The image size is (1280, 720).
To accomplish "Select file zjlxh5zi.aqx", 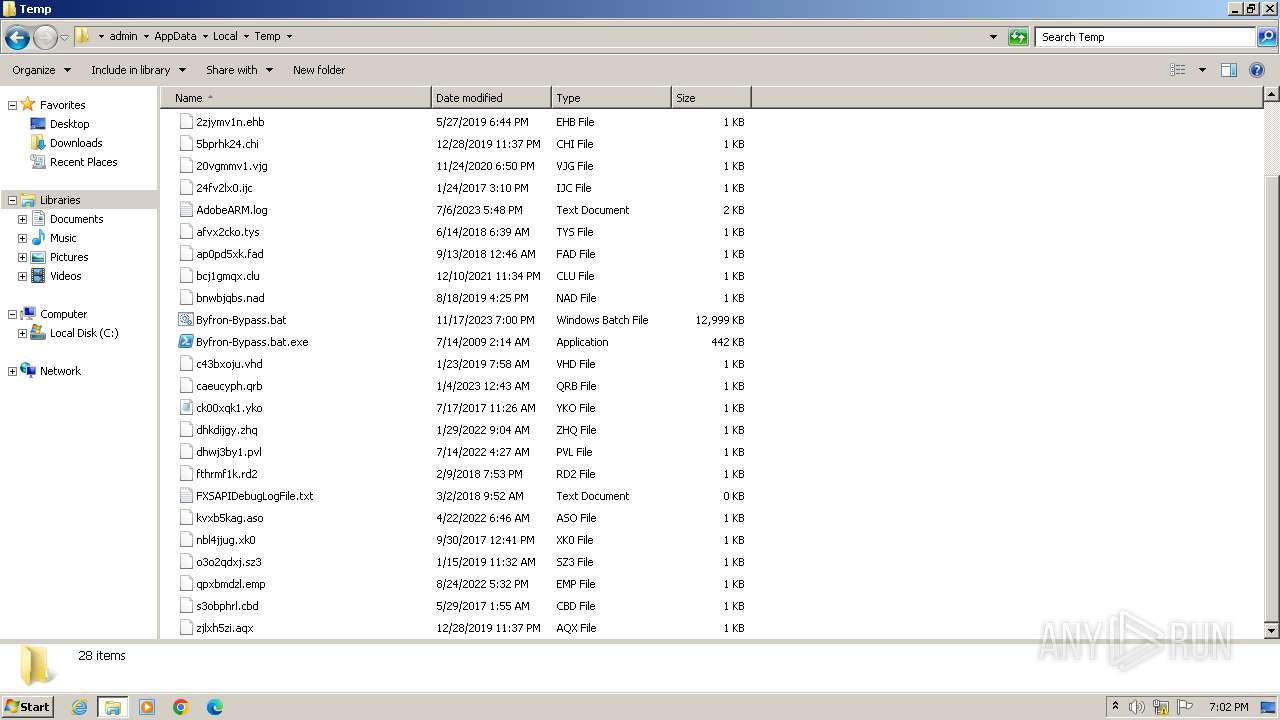I will [x=225, y=628].
